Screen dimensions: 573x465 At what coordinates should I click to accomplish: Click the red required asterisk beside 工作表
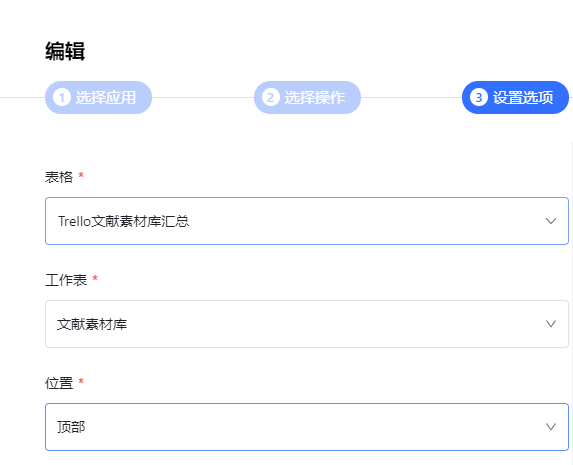(95, 279)
